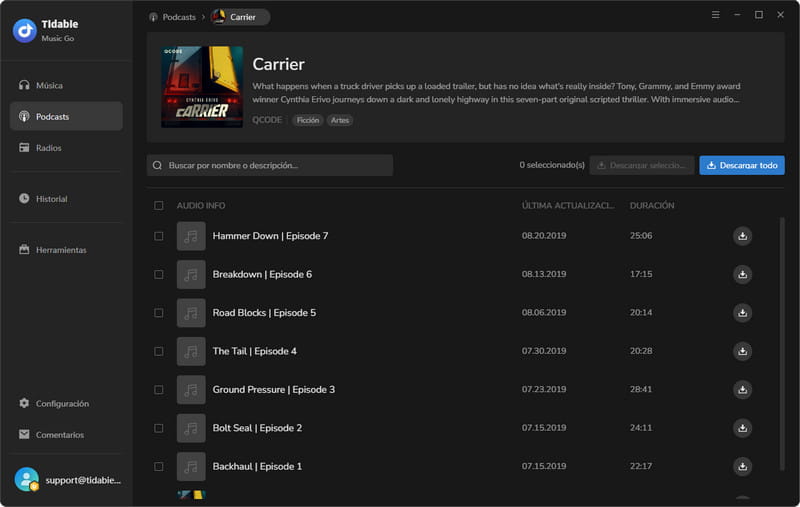This screenshot has width=800, height=507.
Task: Check the Hammer Down Episode 7 checkbox
Action: click(x=159, y=236)
